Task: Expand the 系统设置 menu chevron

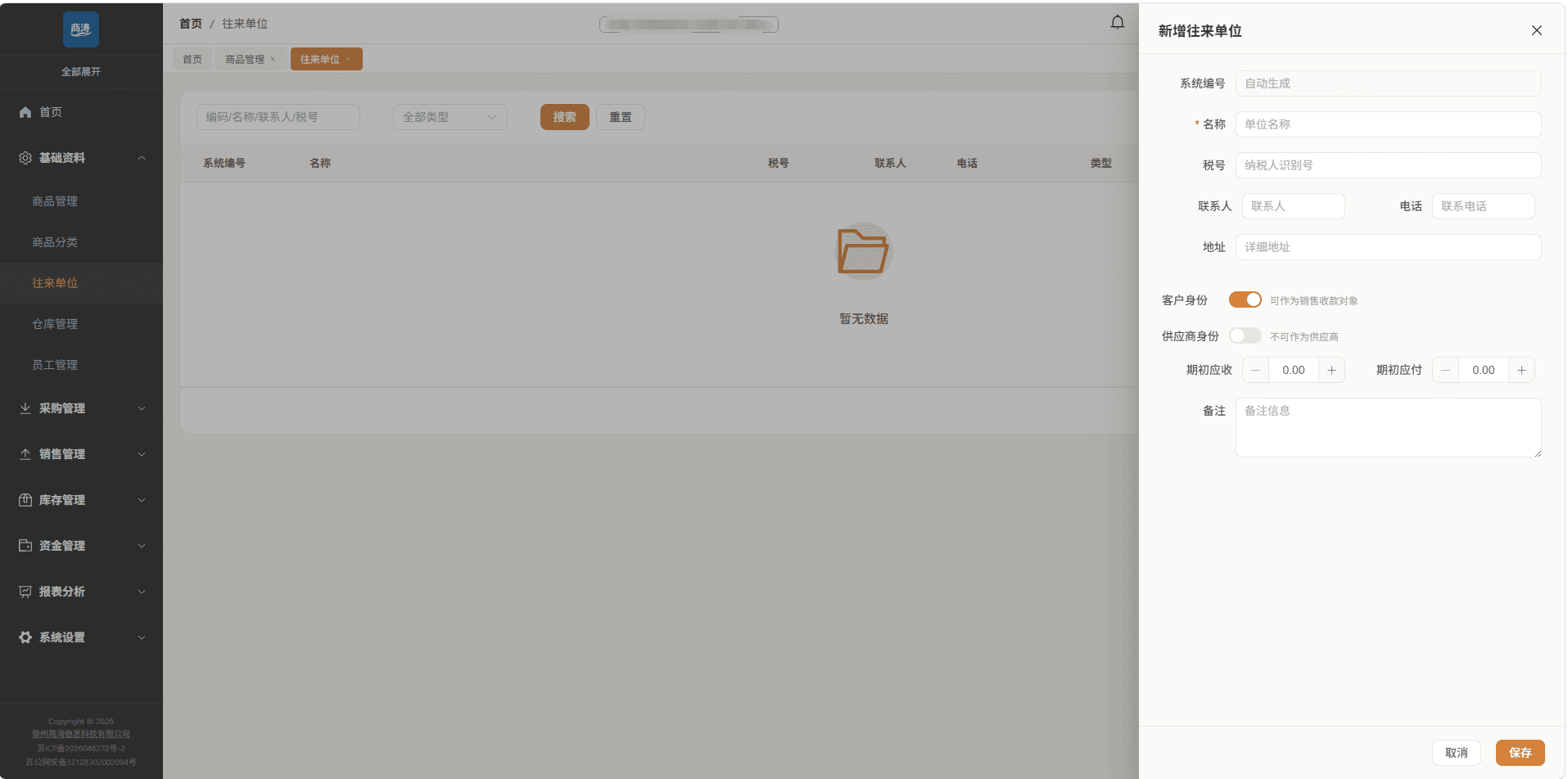Action: 142,637
